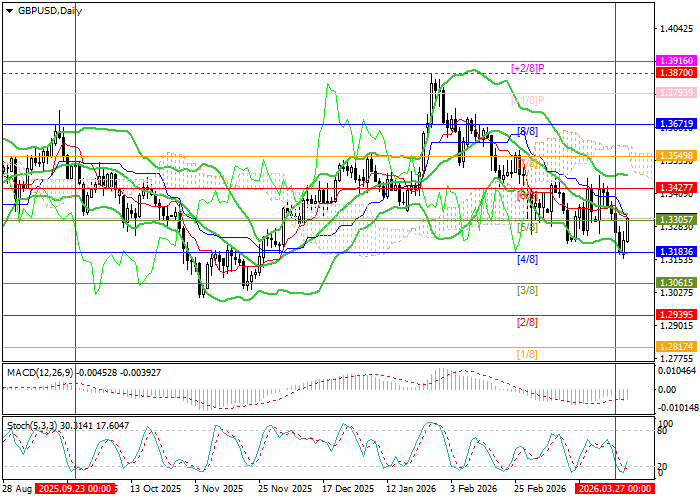This screenshot has height=500, width=700.
Task: Click the [3/8] level label
Action: [527, 291]
